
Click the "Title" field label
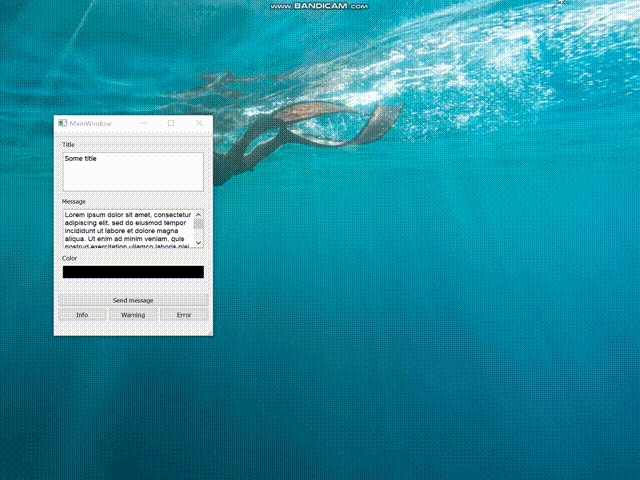click(68, 145)
